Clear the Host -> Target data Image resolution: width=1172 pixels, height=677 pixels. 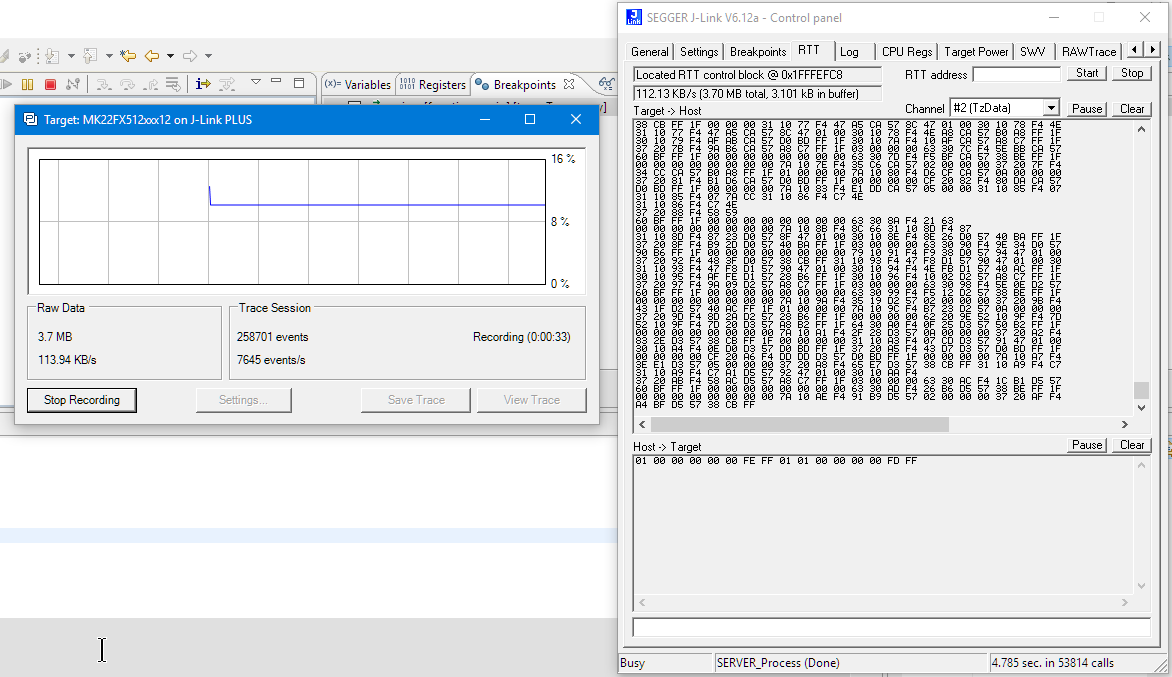pyautogui.click(x=1132, y=445)
